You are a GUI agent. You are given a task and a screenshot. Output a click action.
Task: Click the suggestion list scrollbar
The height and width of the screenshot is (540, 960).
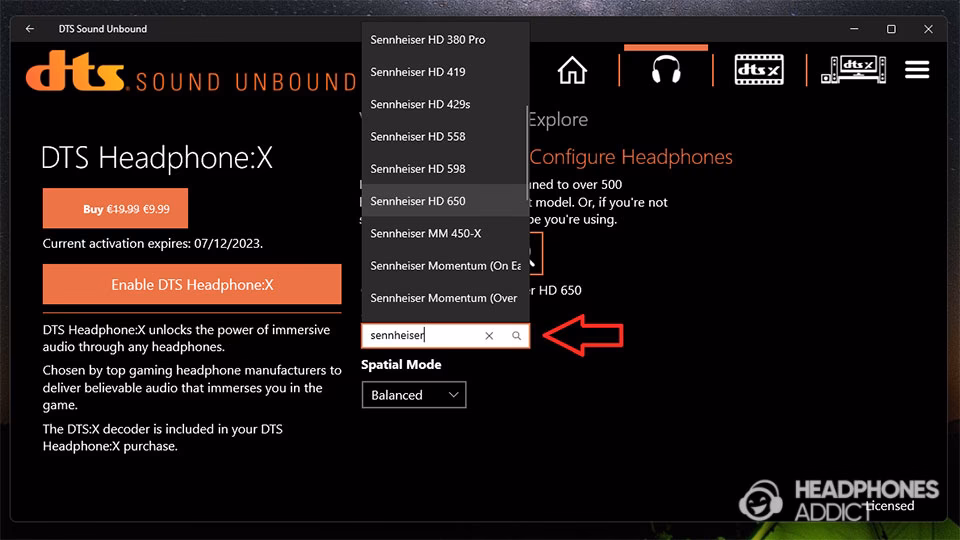click(527, 152)
